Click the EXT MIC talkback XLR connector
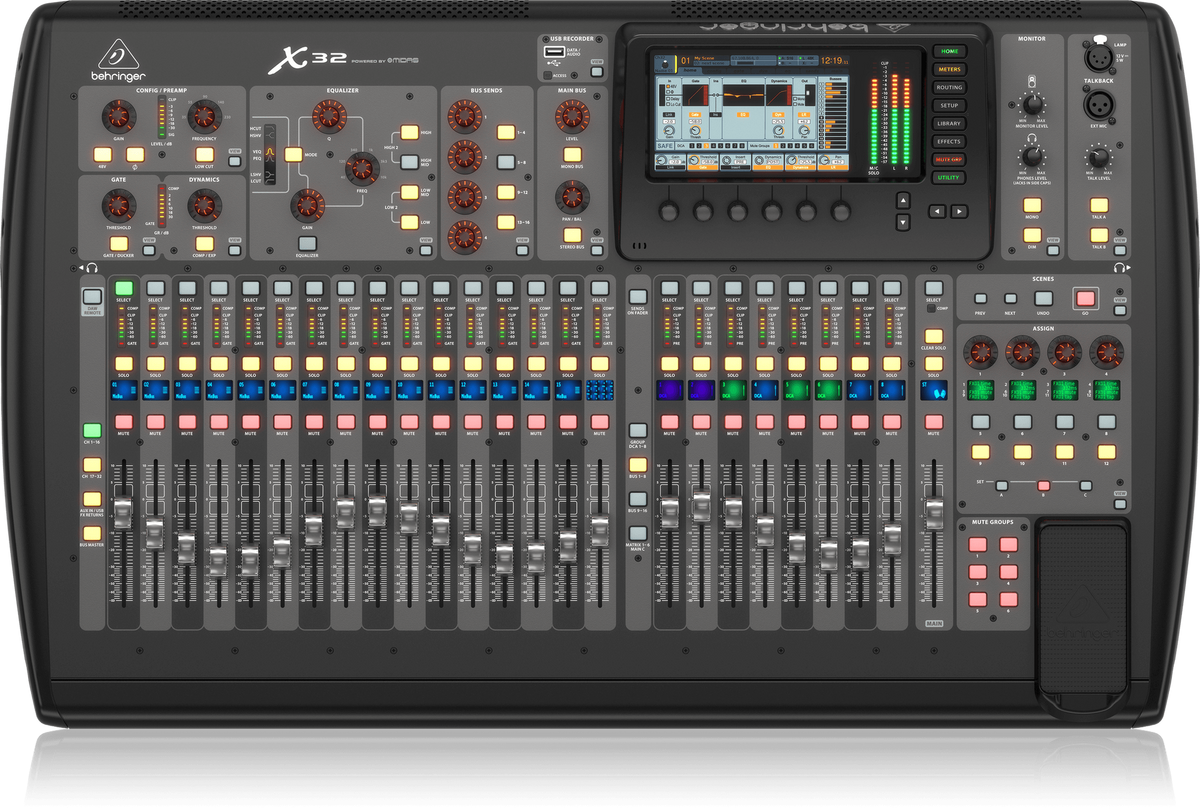The width and height of the screenshot is (1200, 810). [1098, 103]
